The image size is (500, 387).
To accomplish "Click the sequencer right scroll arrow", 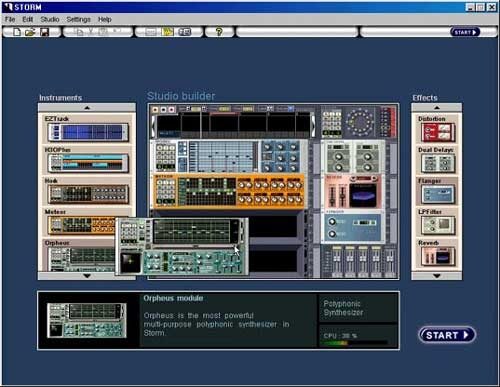I will [x=313, y=126].
